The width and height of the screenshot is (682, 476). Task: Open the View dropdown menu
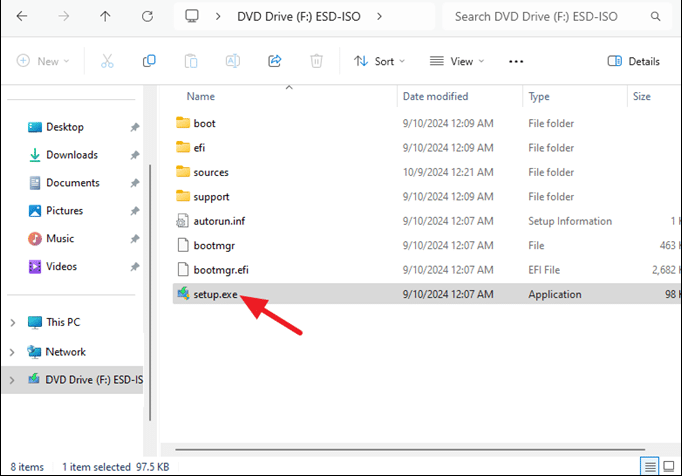tap(457, 61)
